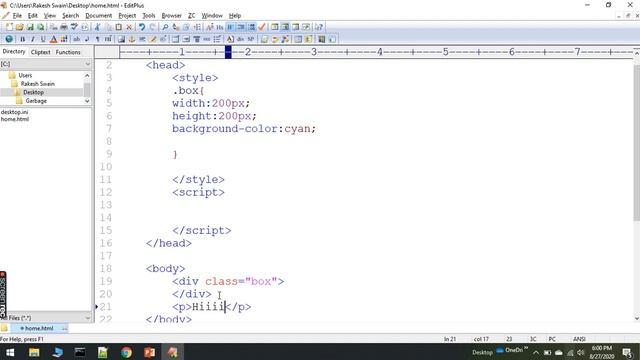Click the Undo arrow icon

pyautogui.click(x=142, y=27)
